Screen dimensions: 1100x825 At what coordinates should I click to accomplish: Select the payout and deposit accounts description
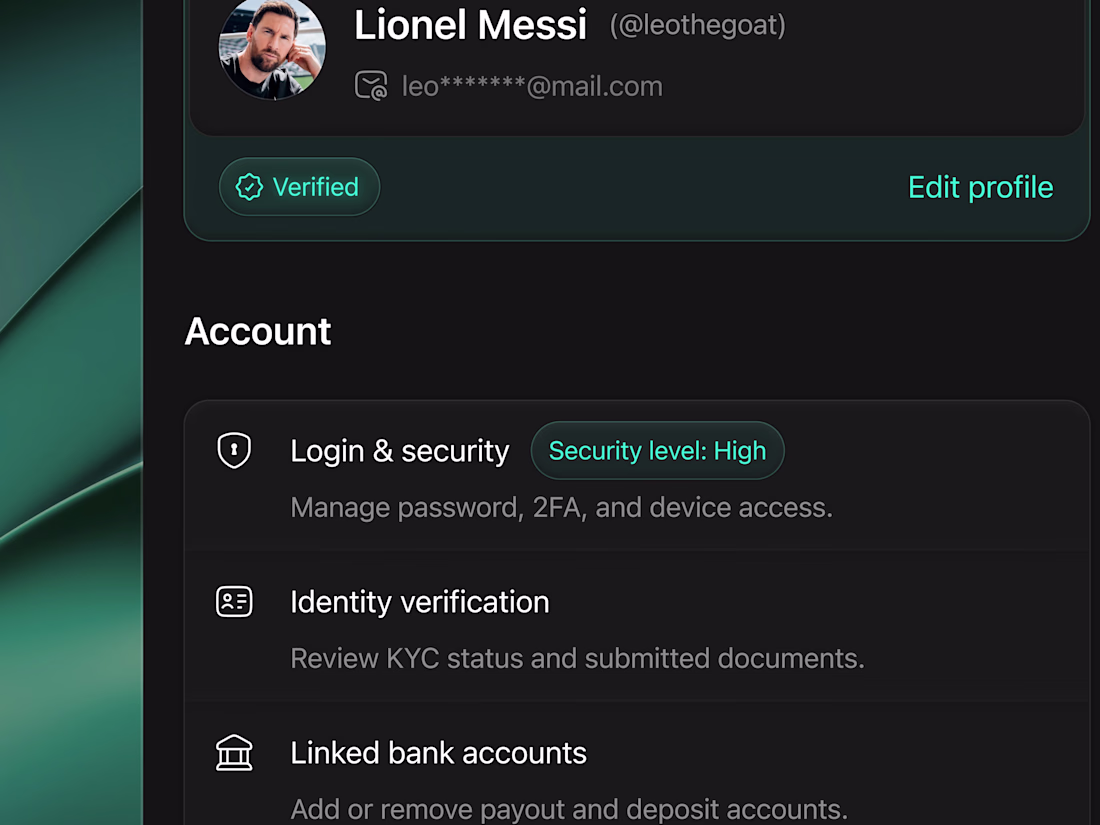(x=569, y=809)
